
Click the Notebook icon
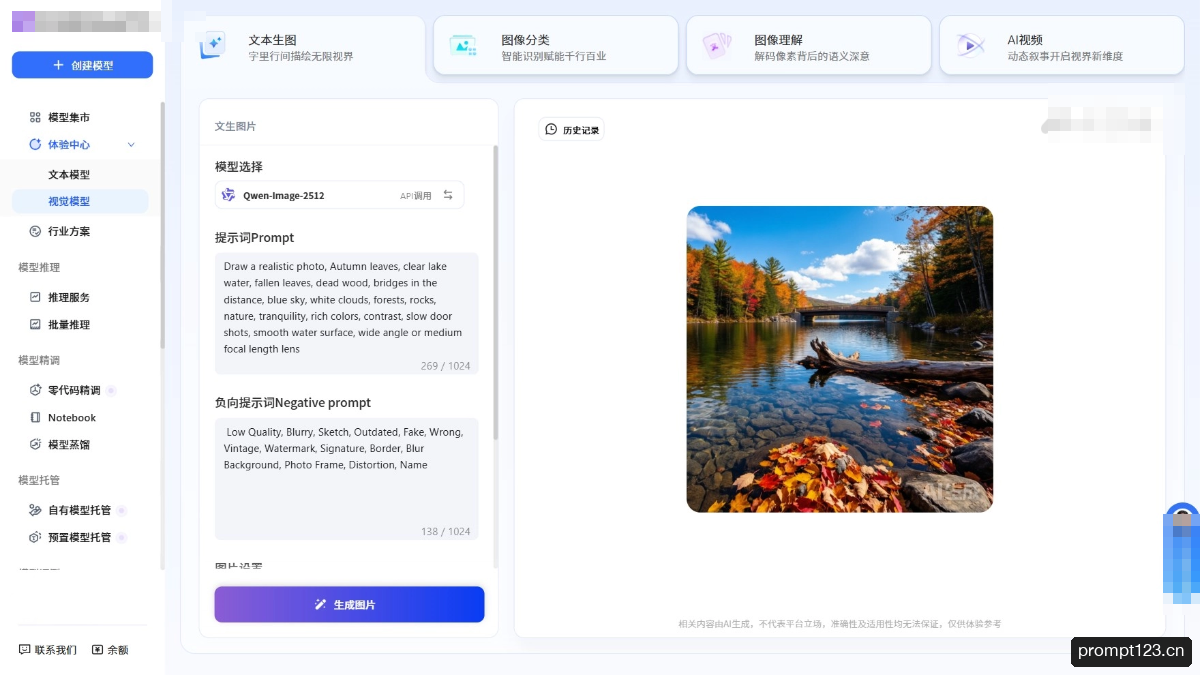click(35, 417)
